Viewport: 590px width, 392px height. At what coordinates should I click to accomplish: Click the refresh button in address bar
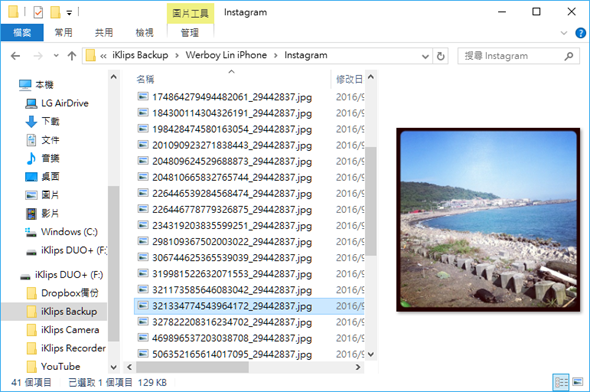tap(440, 56)
